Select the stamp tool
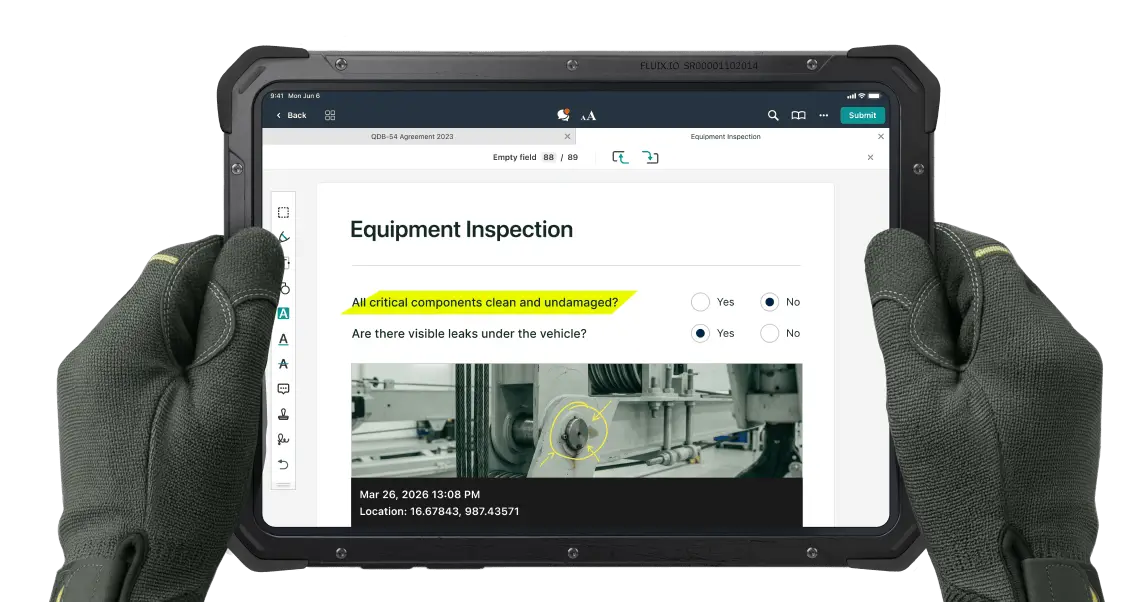This screenshot has height=602, width=1141. [283, 414]
